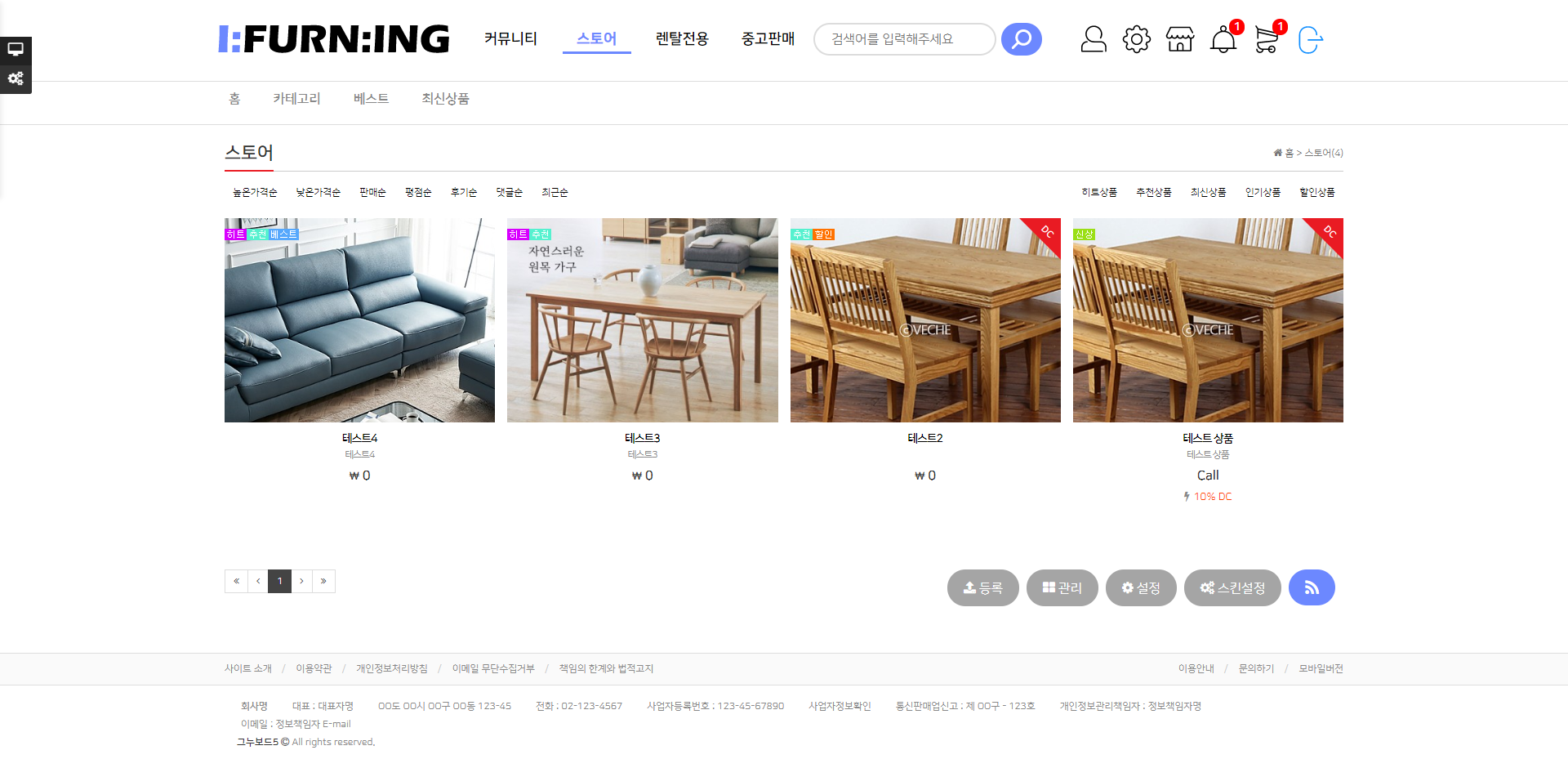Open notifications bell icon
This screenshot has width=1568, height=768.
pyautogui.click(x=1223, y=39)
